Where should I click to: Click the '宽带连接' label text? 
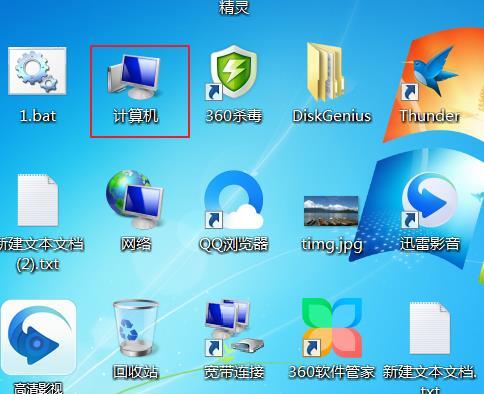point(234,372)
